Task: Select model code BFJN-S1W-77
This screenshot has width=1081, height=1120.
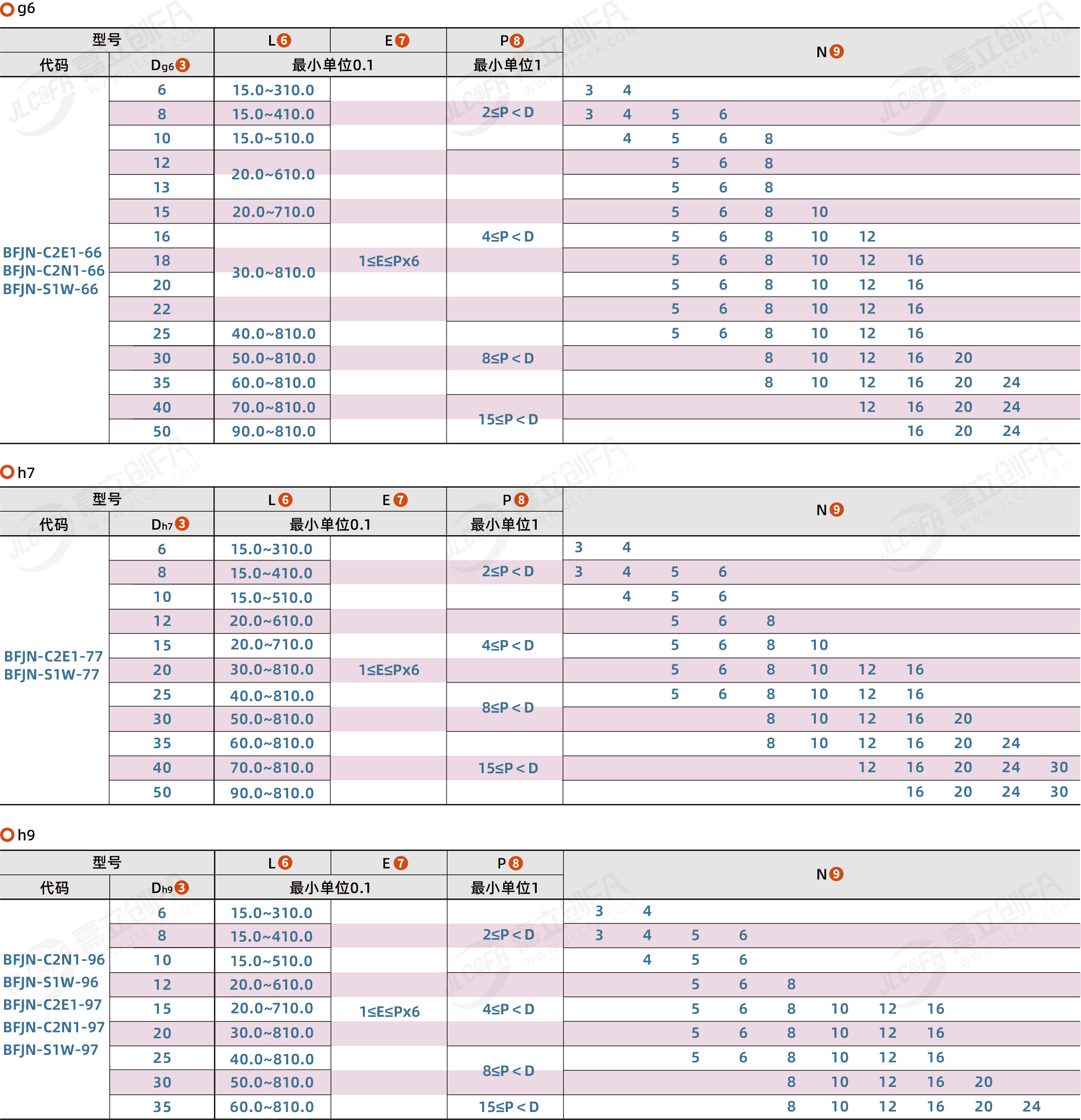Action: coord(52,675)
